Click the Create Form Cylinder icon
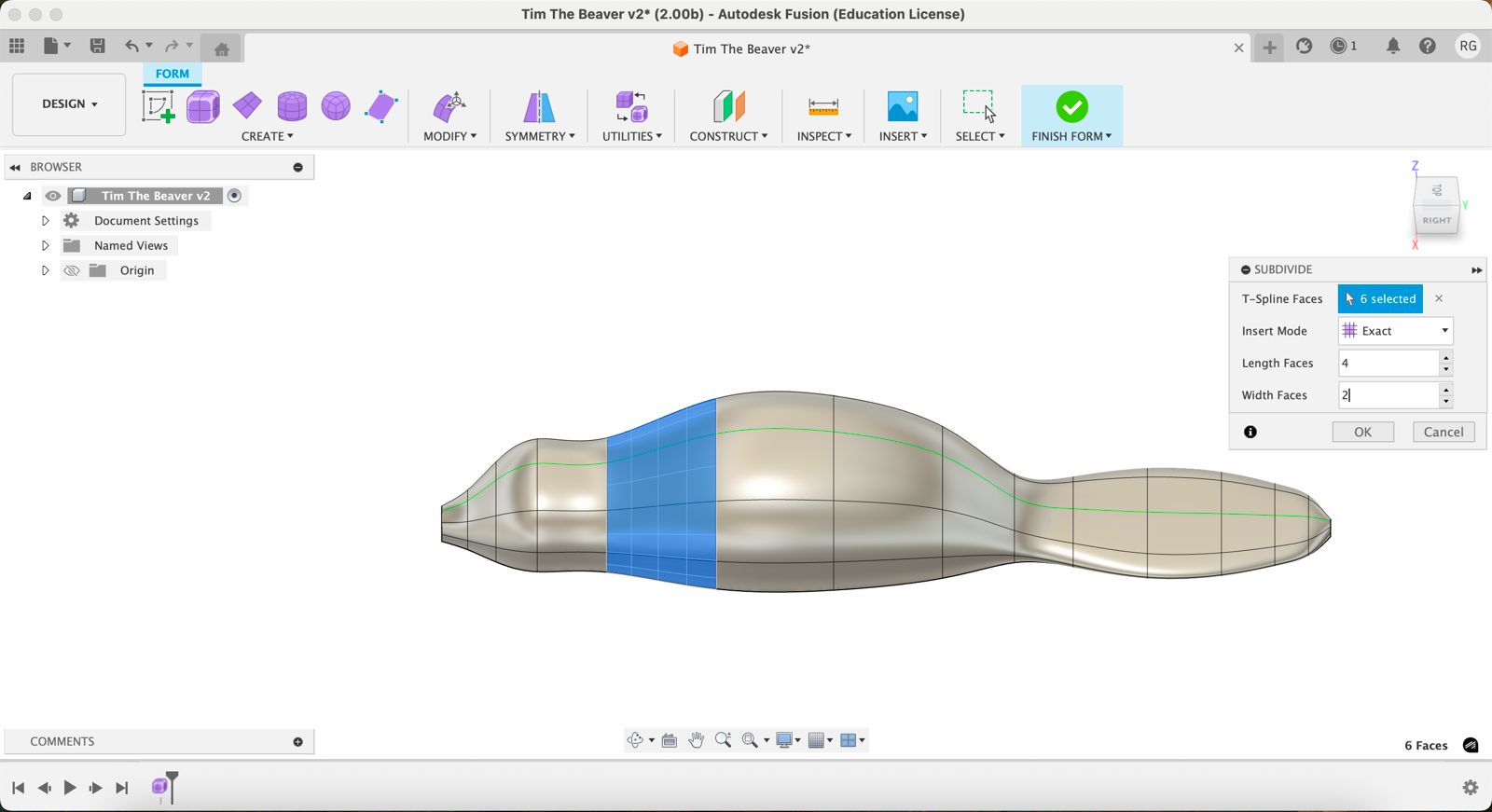The width and height of the screenshot is (1492, 812). [x=292, y=106]
